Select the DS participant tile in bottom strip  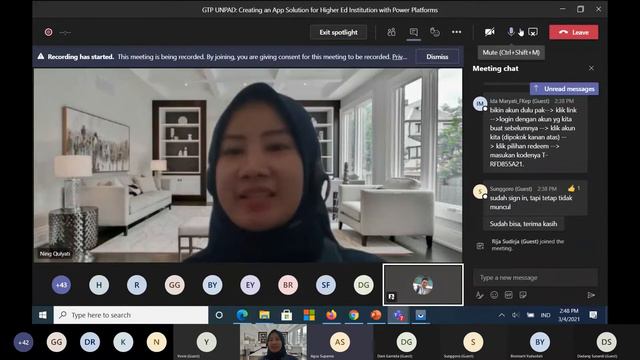607,342
